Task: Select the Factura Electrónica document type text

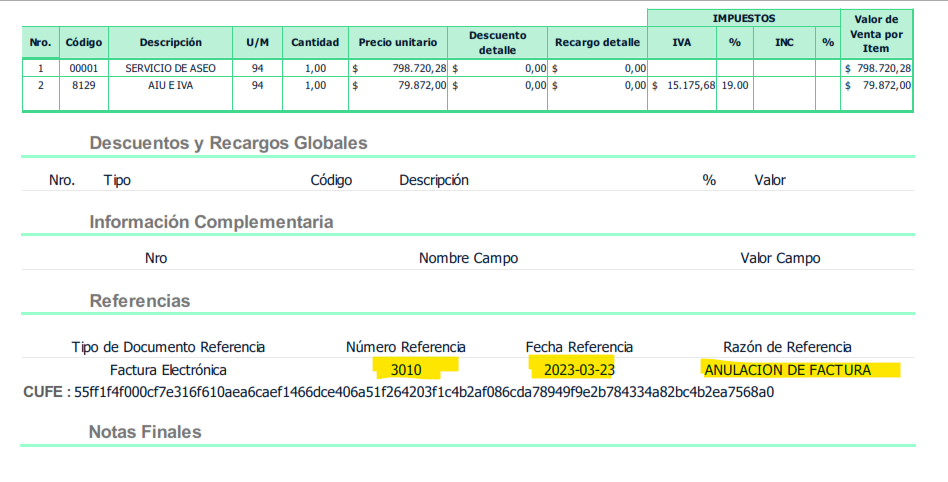Action: click(x=168, y=370)
